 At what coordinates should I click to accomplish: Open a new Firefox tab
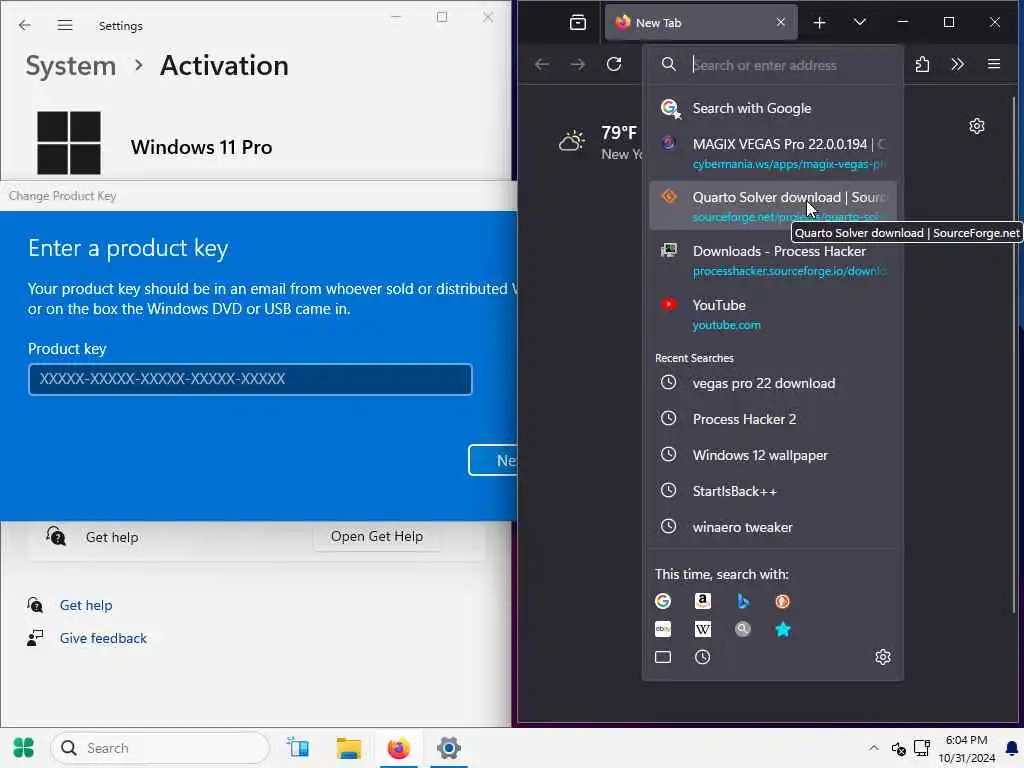(820, 23)
